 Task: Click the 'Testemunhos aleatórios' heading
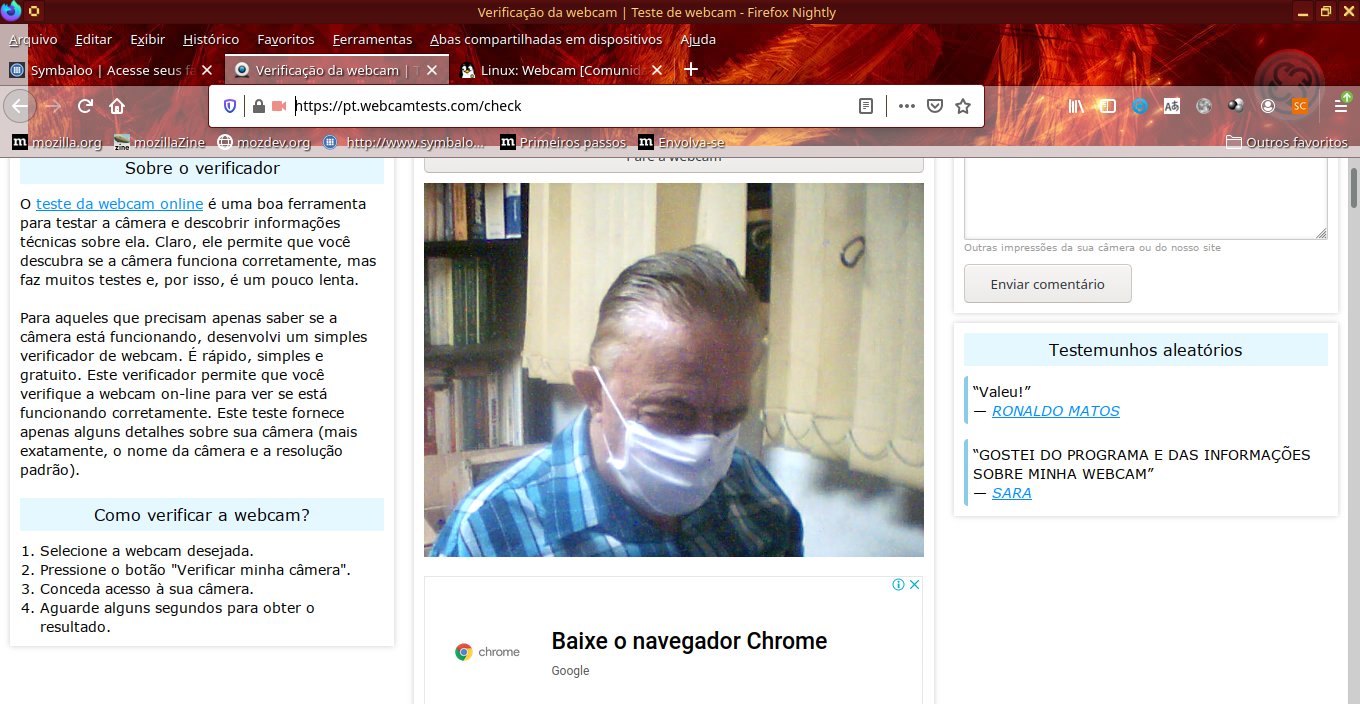click(1146, 350)
